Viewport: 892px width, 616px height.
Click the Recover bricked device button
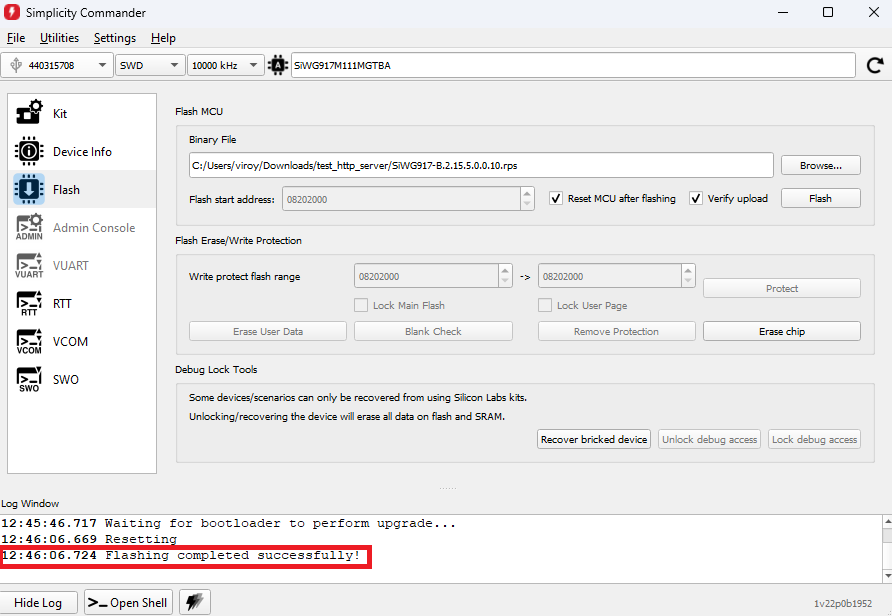click(x=594, y=439)
